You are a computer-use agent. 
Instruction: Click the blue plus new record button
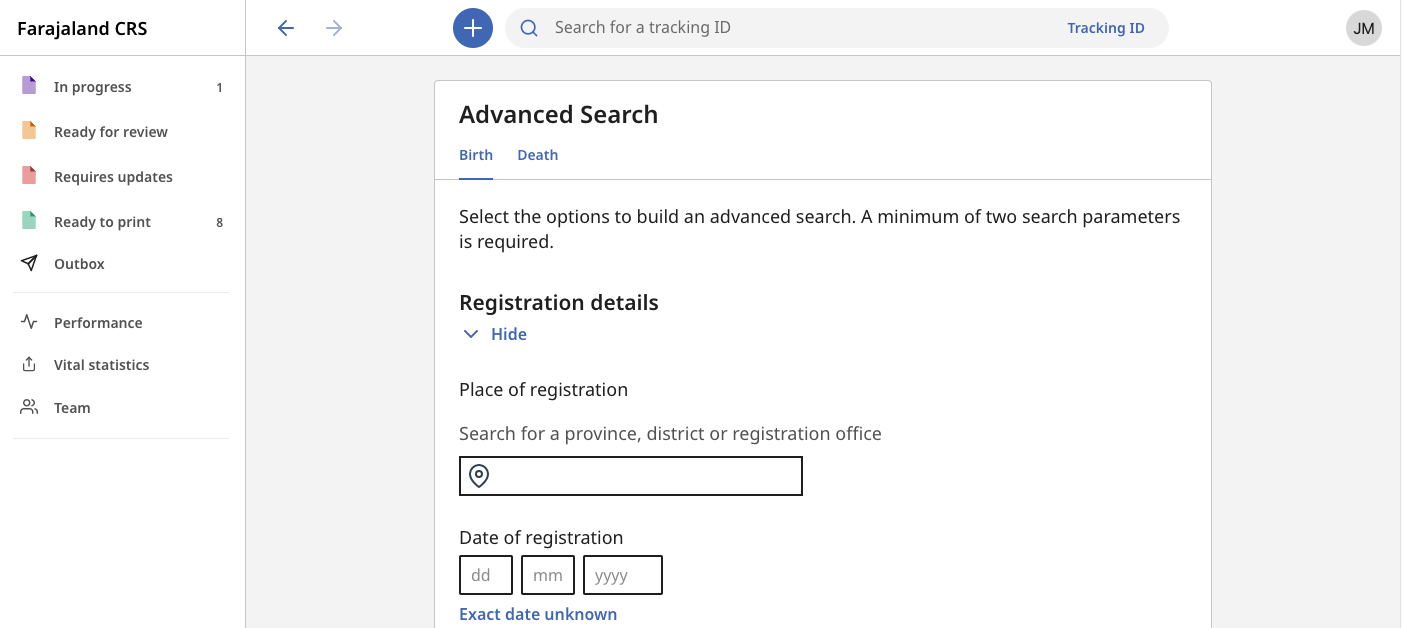[473, 28]
